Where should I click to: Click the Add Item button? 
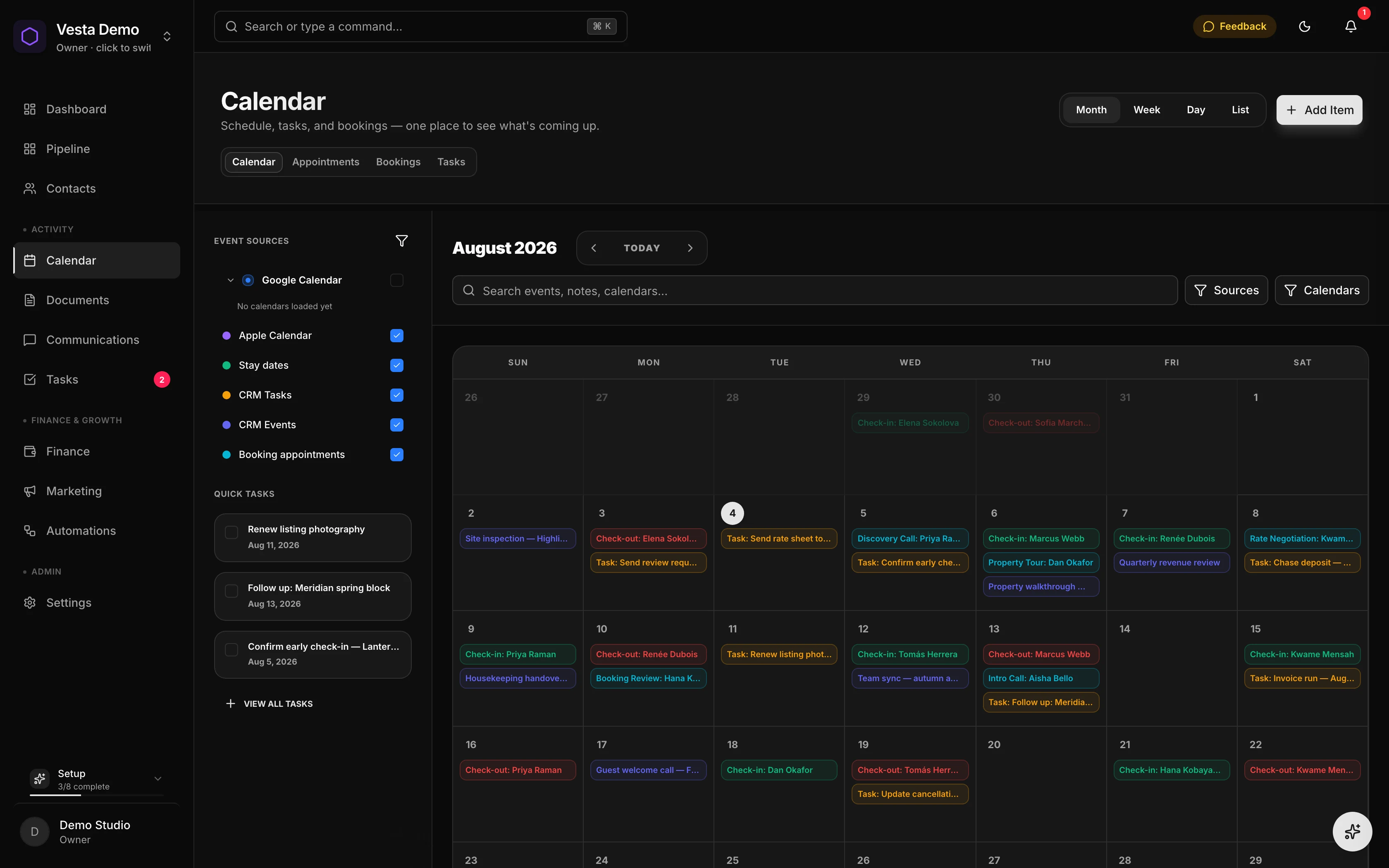[1319, 110]
